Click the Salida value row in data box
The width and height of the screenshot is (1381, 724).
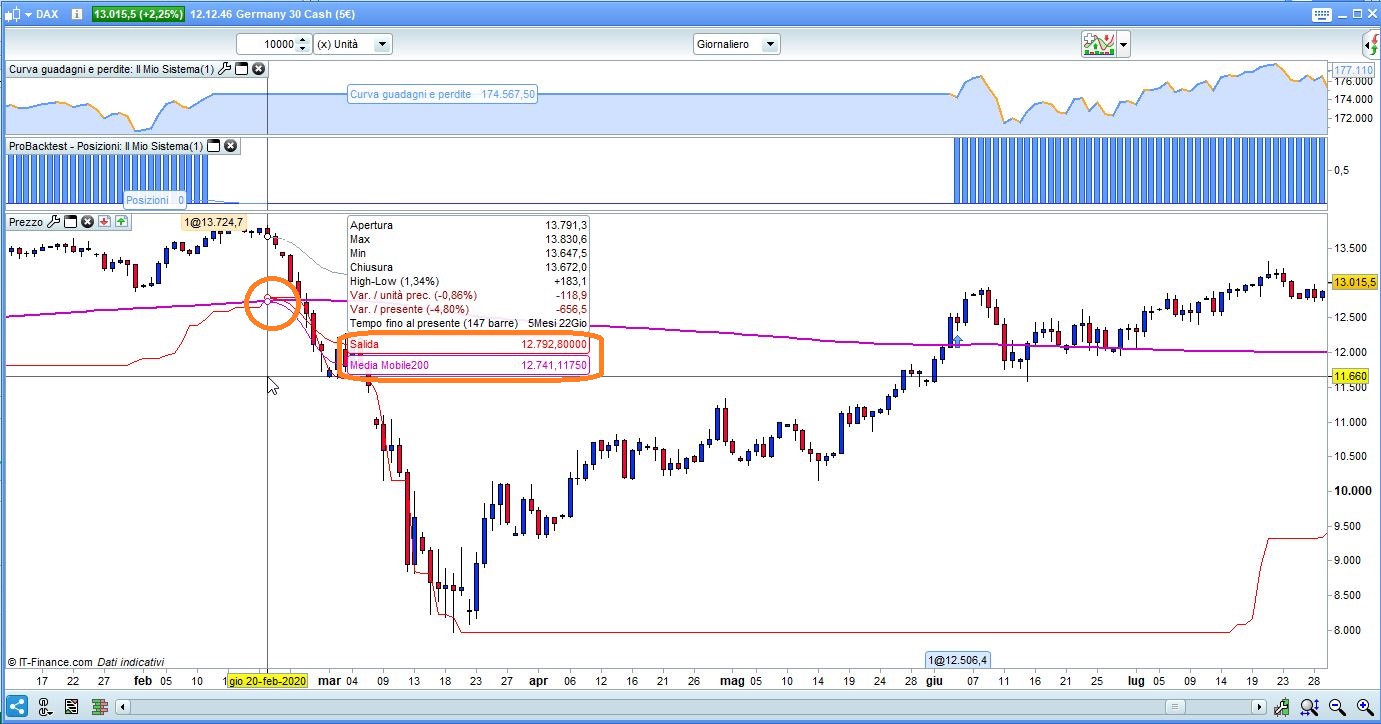pos(468,344)
